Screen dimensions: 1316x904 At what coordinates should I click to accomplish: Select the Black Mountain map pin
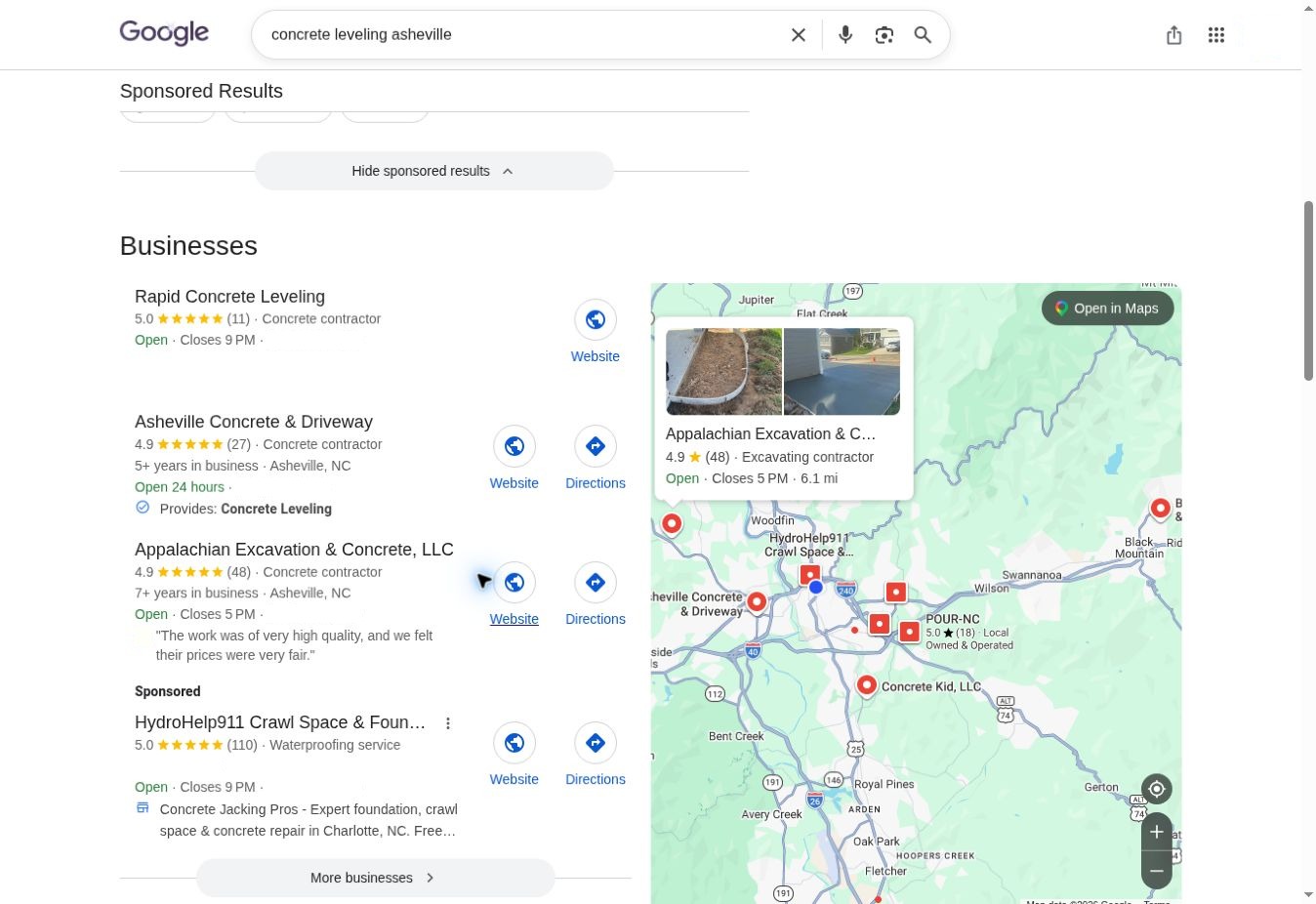(x=1160, y=509)
